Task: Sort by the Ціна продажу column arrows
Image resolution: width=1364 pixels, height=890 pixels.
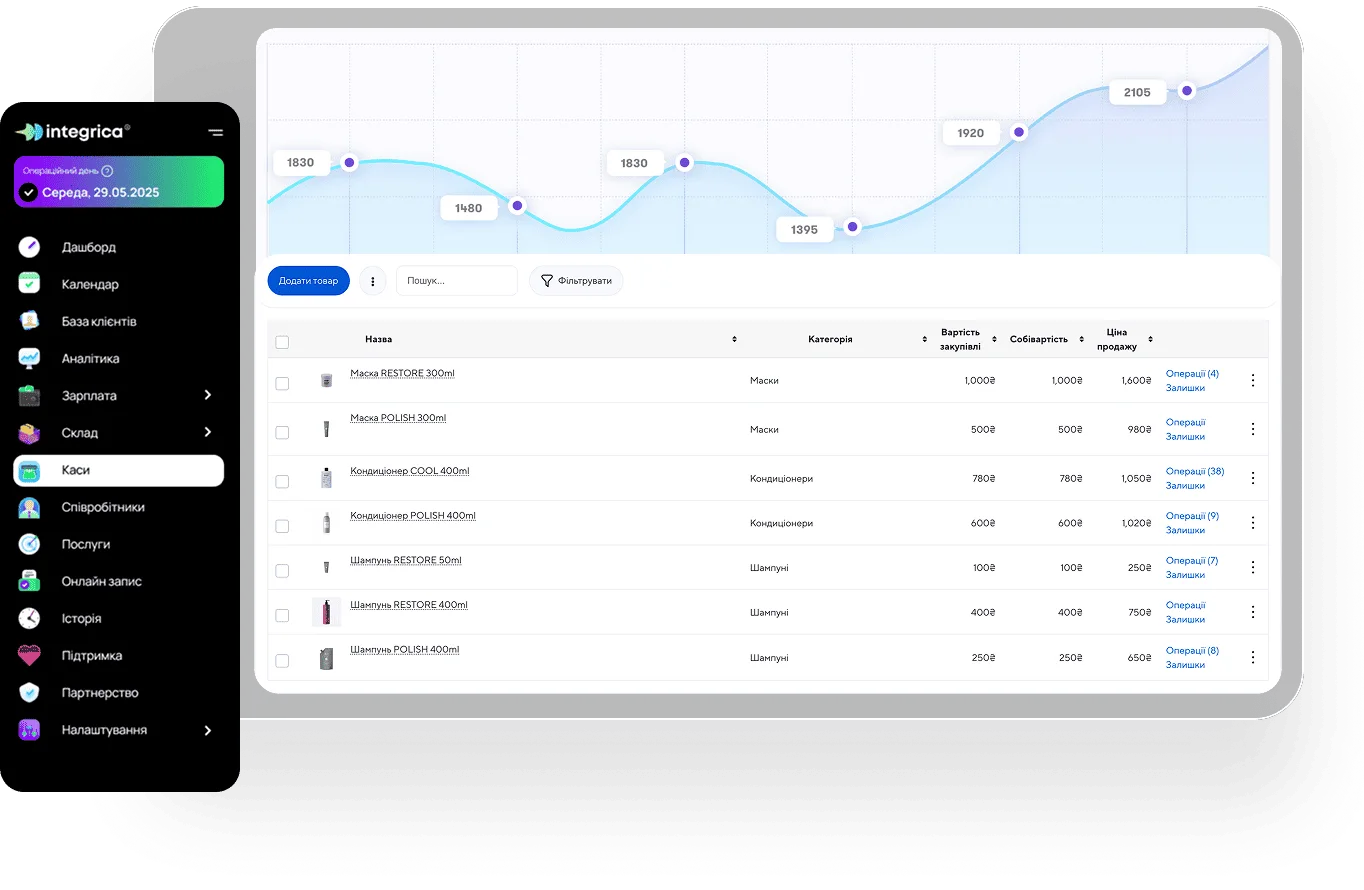Action: 1150,340
